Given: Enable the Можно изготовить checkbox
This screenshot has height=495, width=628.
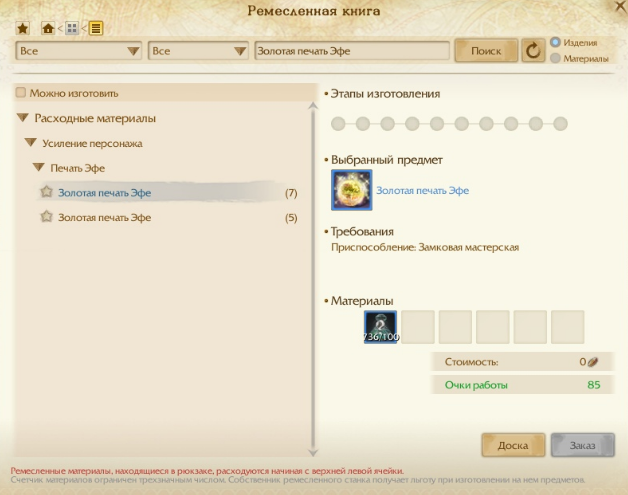Looking at the screenshot, I should tap(21, 93).
